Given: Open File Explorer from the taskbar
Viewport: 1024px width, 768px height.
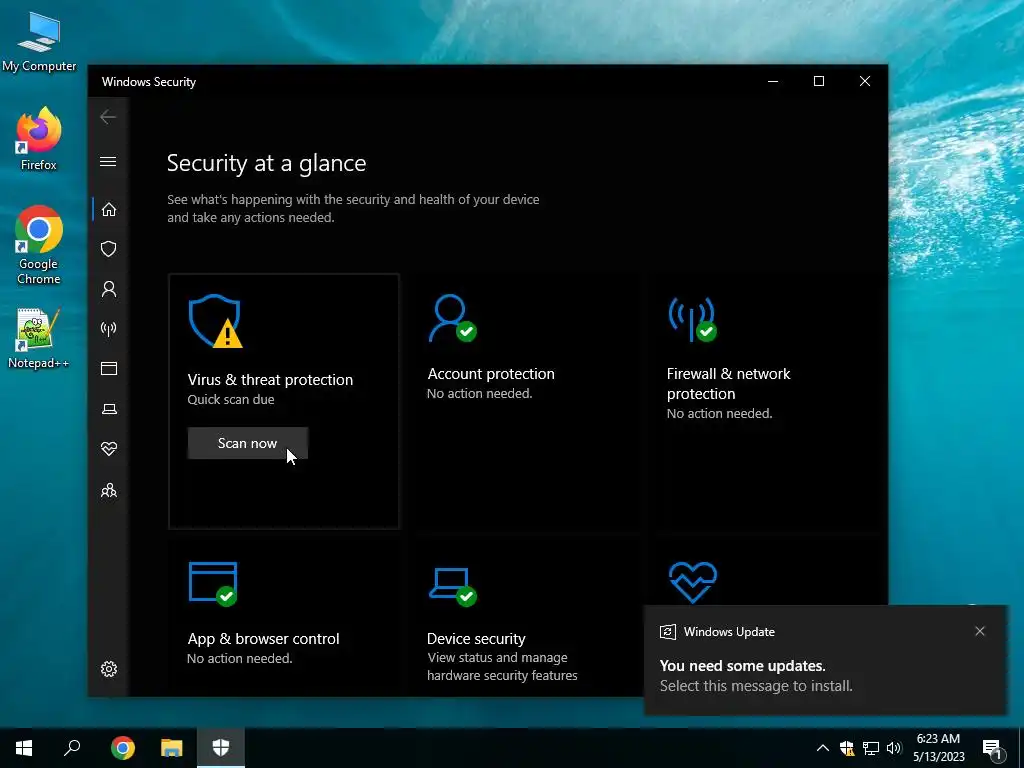Looking at the screenshot, I should click(x=172, y=748).
